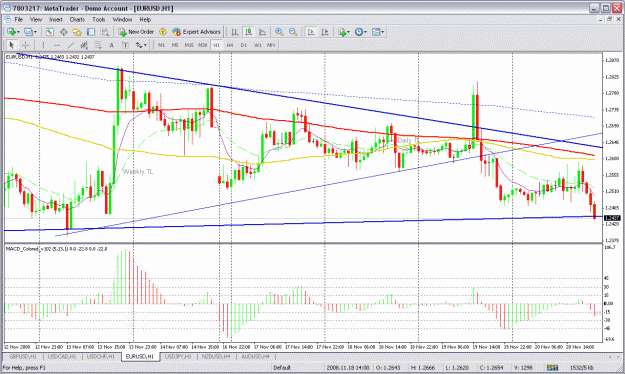Open the Navigator panel icon
Screen dimensions: 625x374
(77, 32)
